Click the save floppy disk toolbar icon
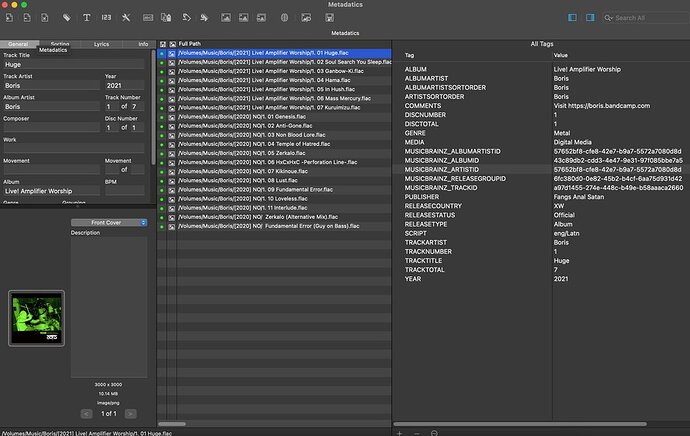690x436 pixels. coord(329,18)
